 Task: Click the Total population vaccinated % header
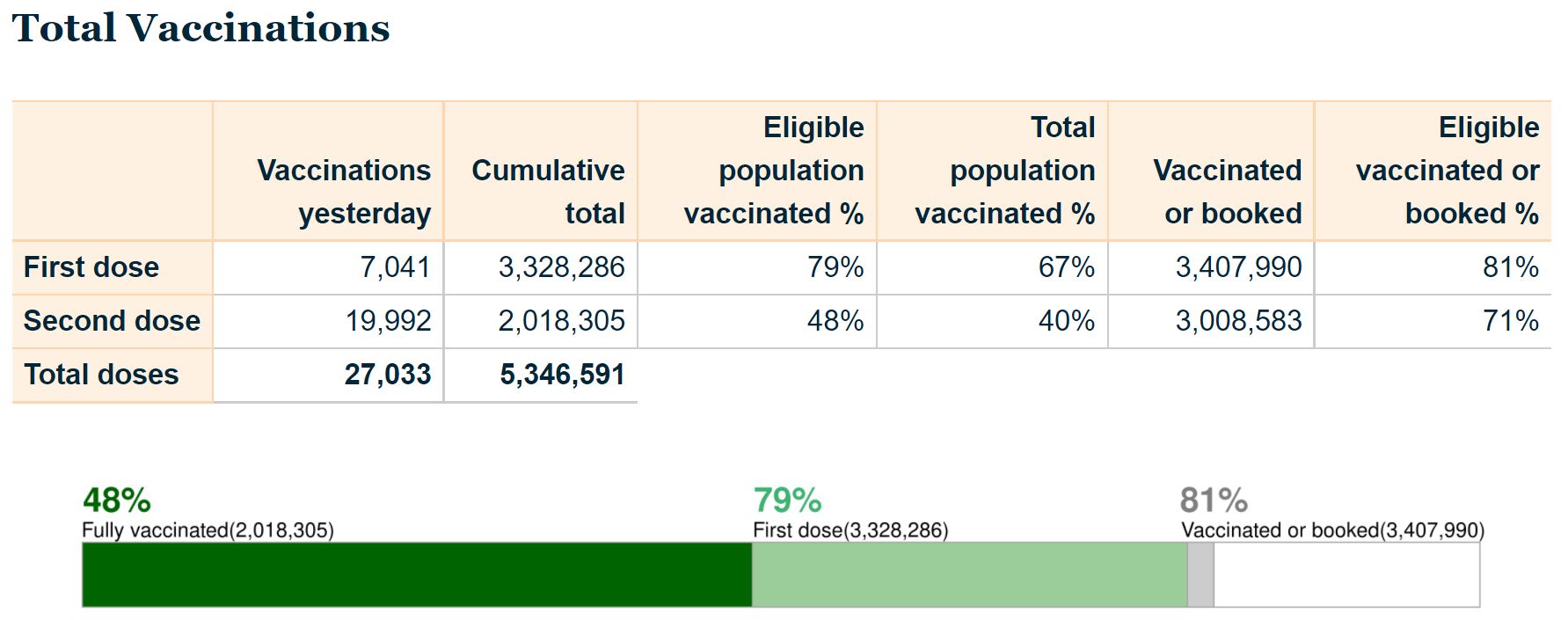tap(1004, 171)
